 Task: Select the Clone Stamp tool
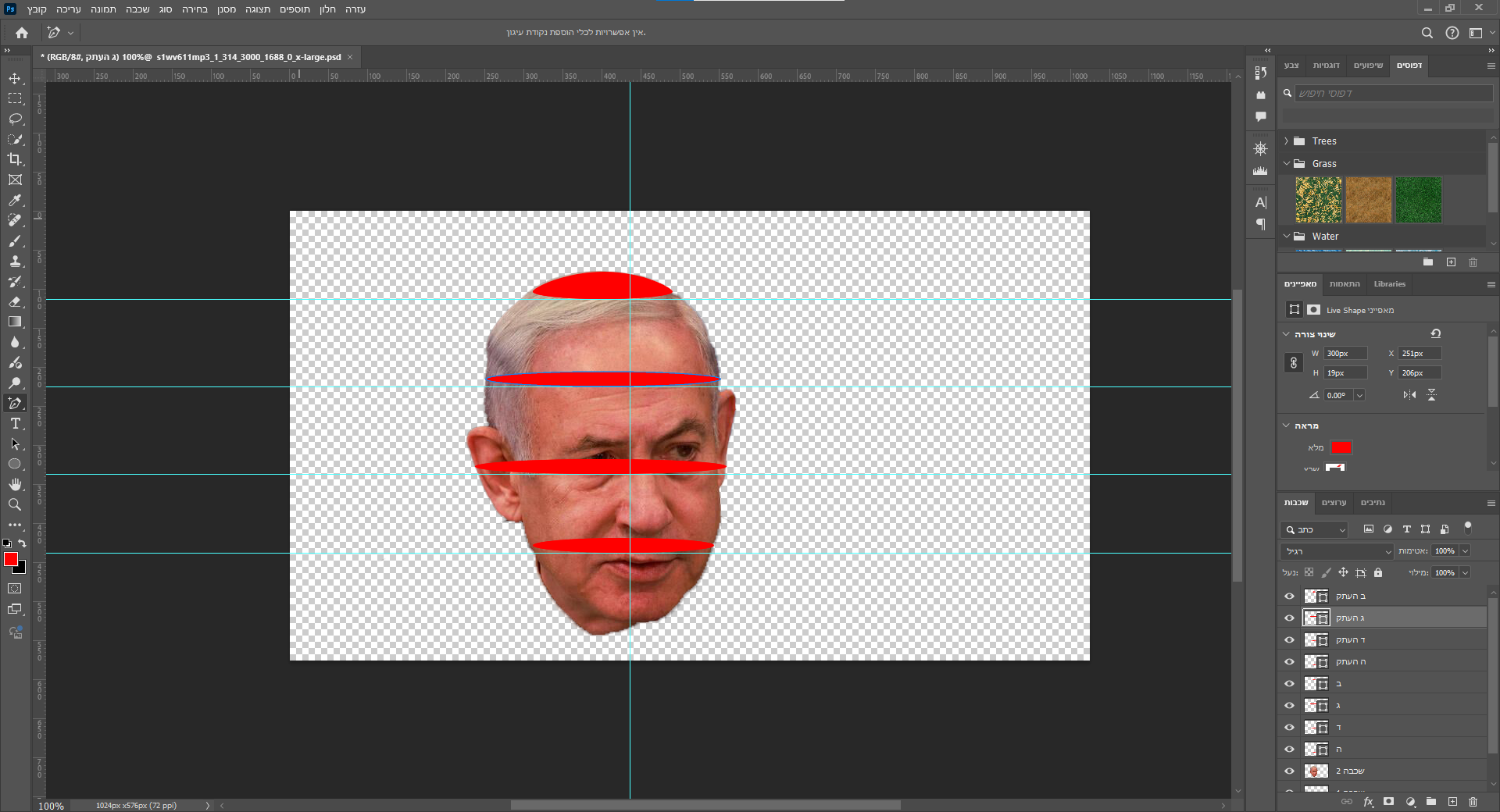pyautogui.click(x=15, y=261)
